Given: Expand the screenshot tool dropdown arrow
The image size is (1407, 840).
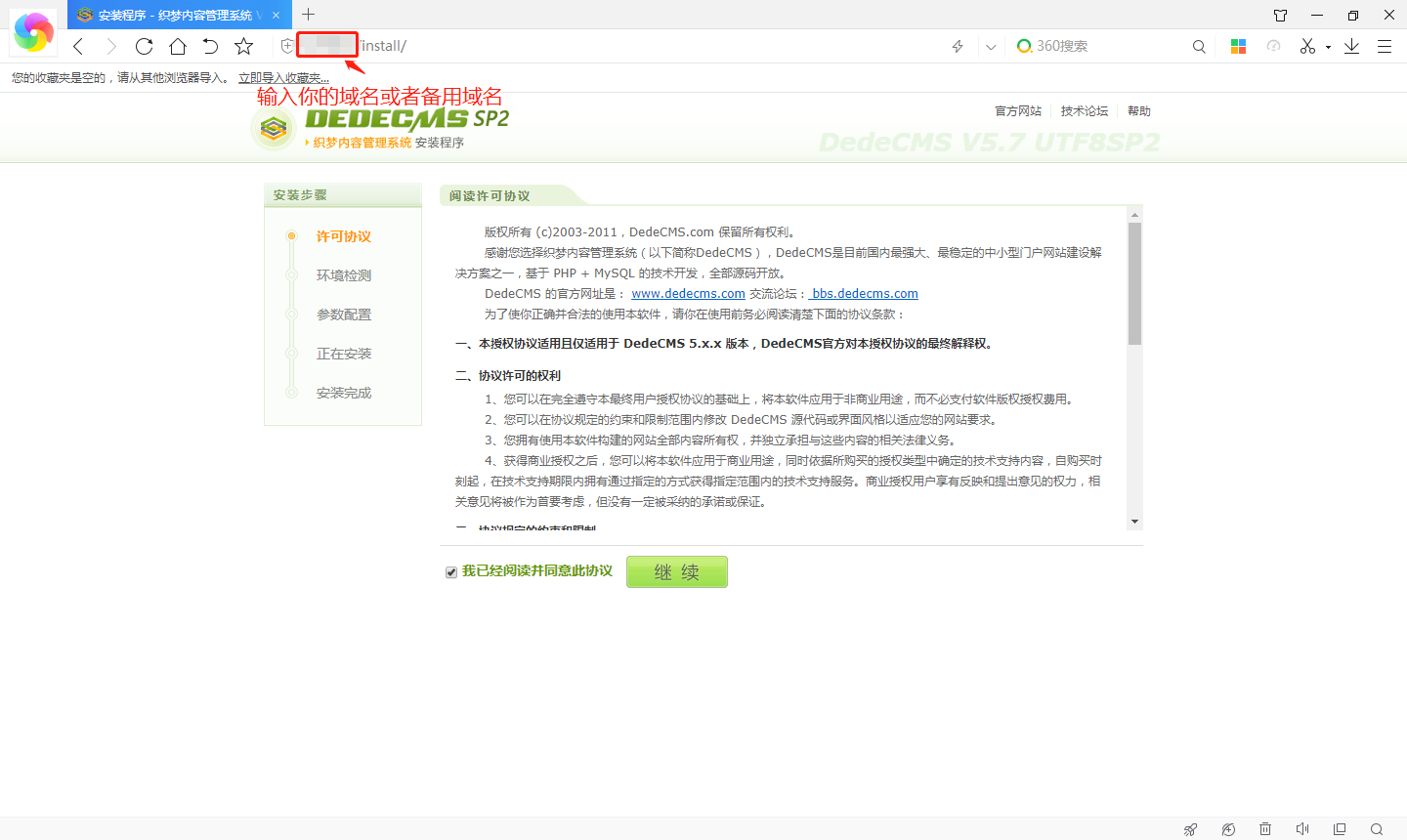Looking at the screenshot, I should pyautogui.click(x=1328, y=47).
